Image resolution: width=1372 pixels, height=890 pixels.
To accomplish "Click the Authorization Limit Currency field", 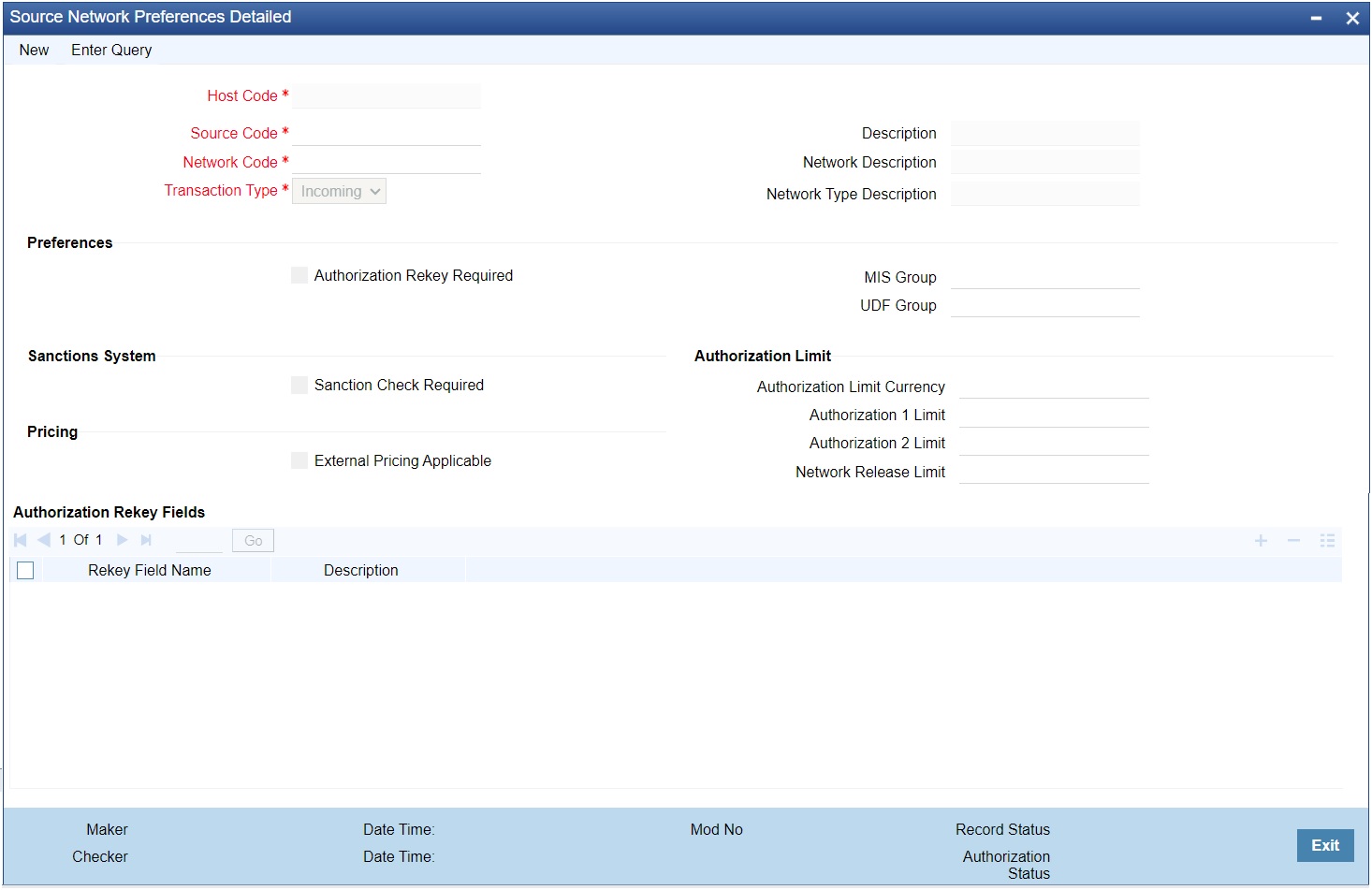I will 1054,387.
